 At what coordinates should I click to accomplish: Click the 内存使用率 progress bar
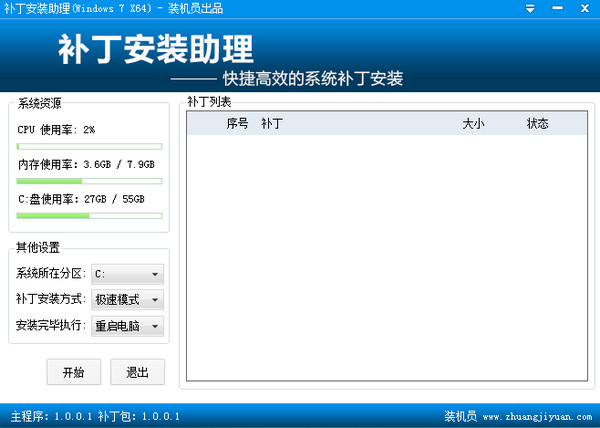(x=89, y=181)
